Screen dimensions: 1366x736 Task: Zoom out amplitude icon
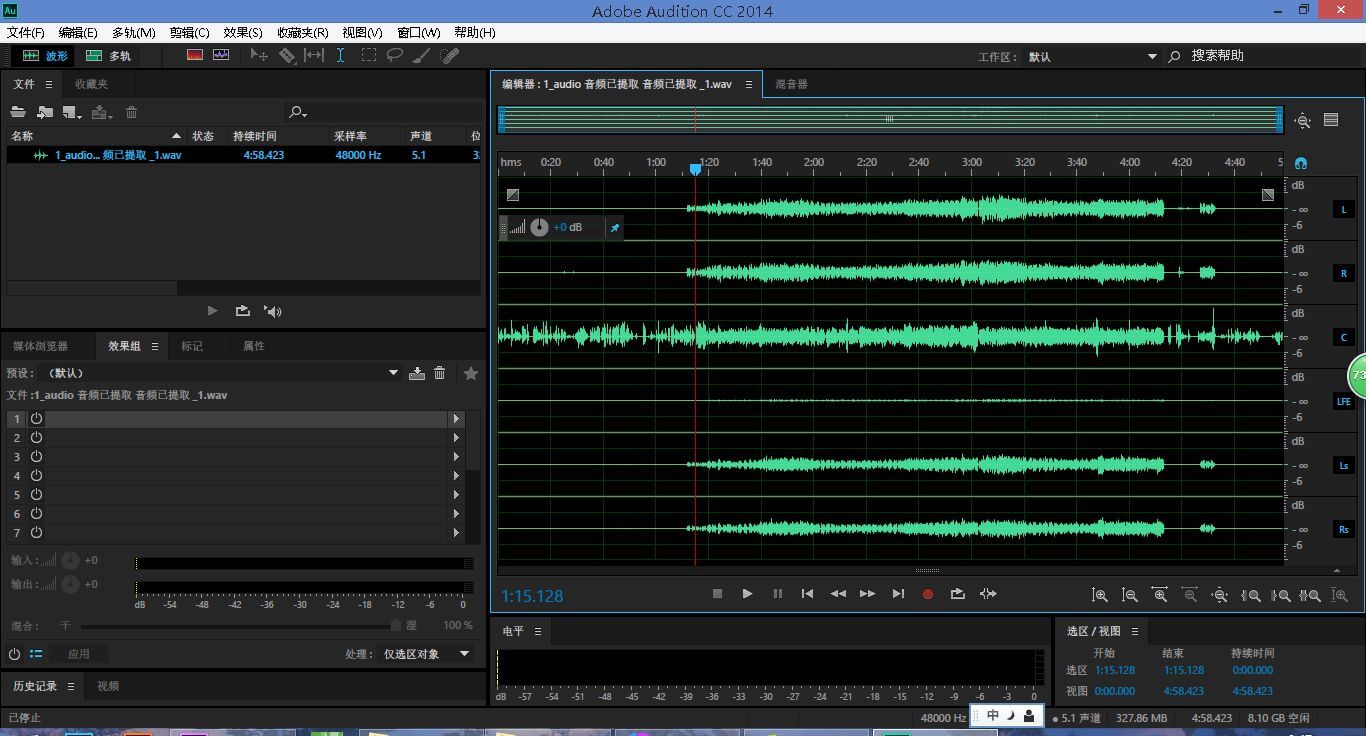click(x=1130, y=595)
